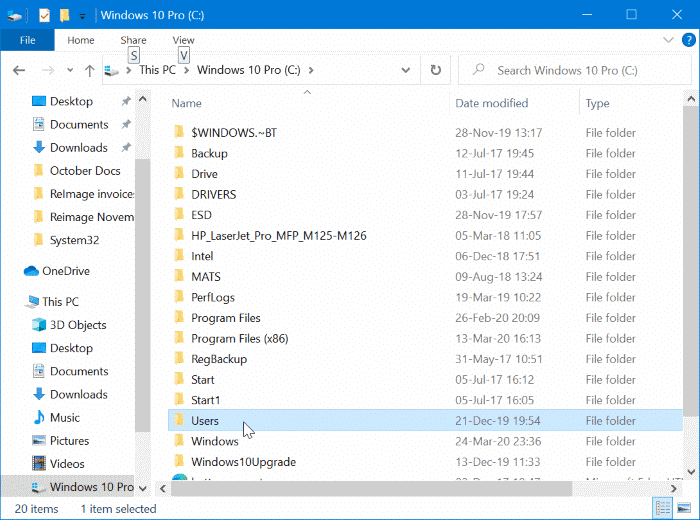Select pinned Downloads in Quick access
This screenshot has height=520, width=700.
[x=79, y=148]
